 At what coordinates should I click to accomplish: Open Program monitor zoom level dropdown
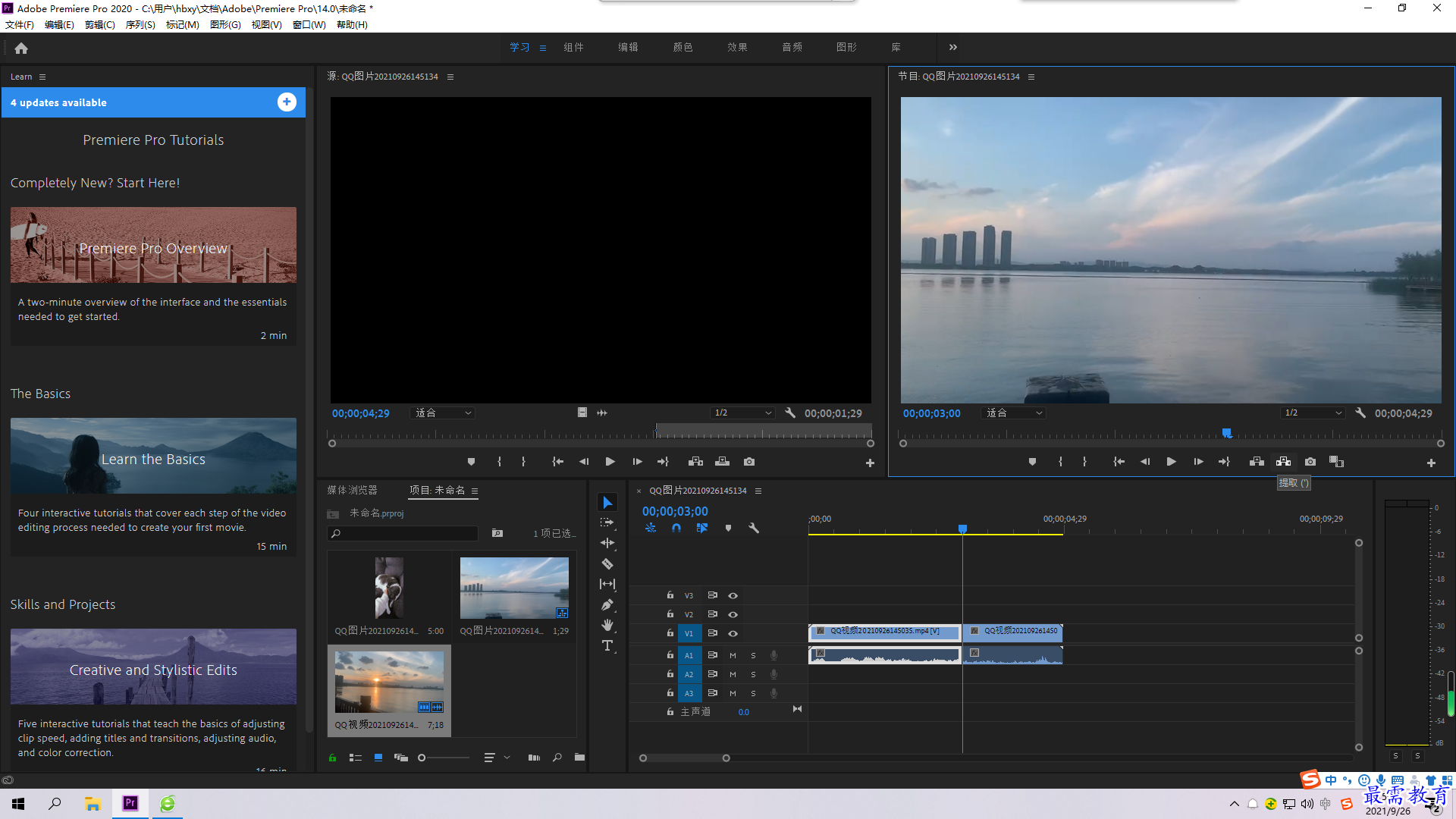[1014, 413]
